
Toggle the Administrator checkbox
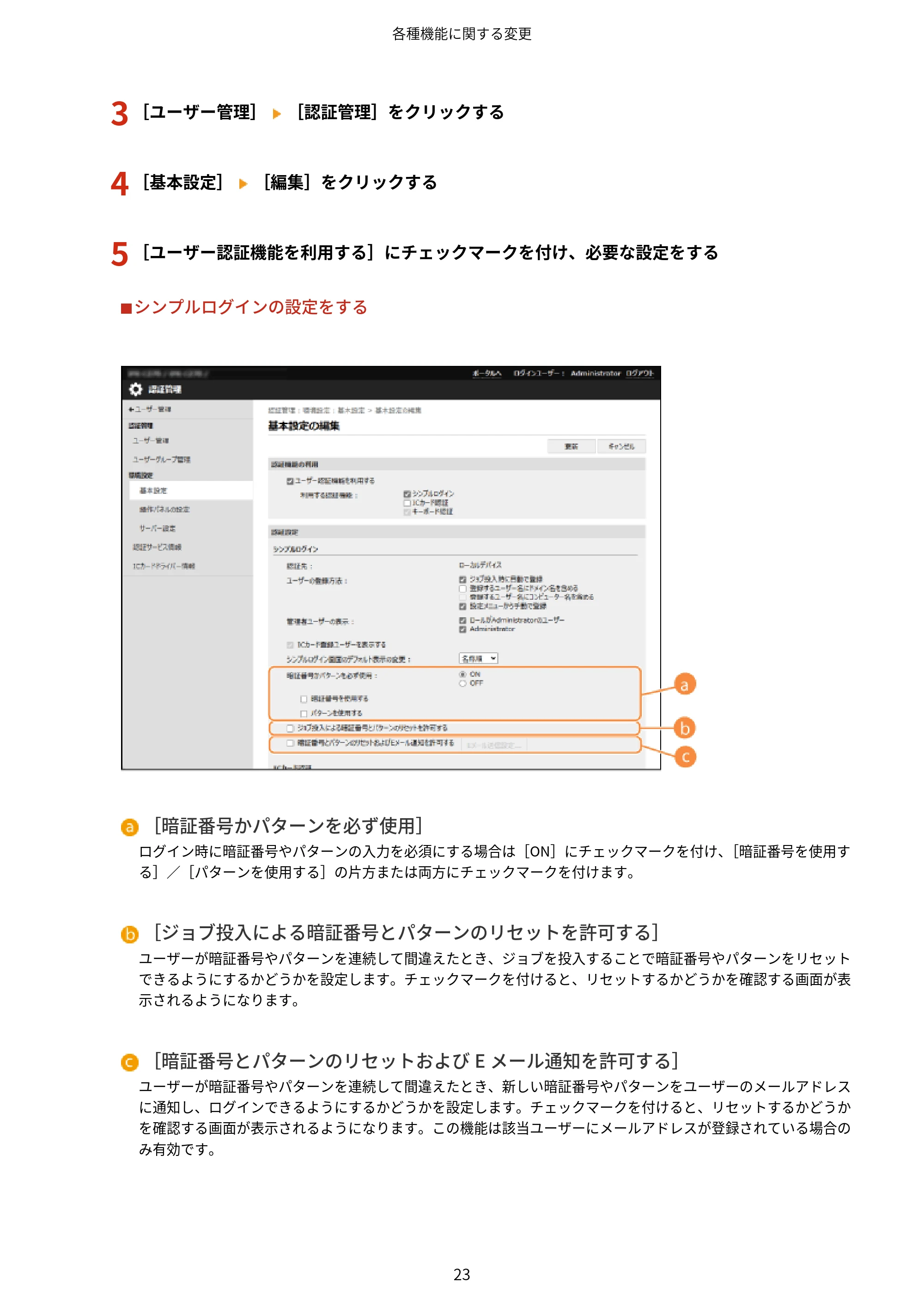point(463,630)
